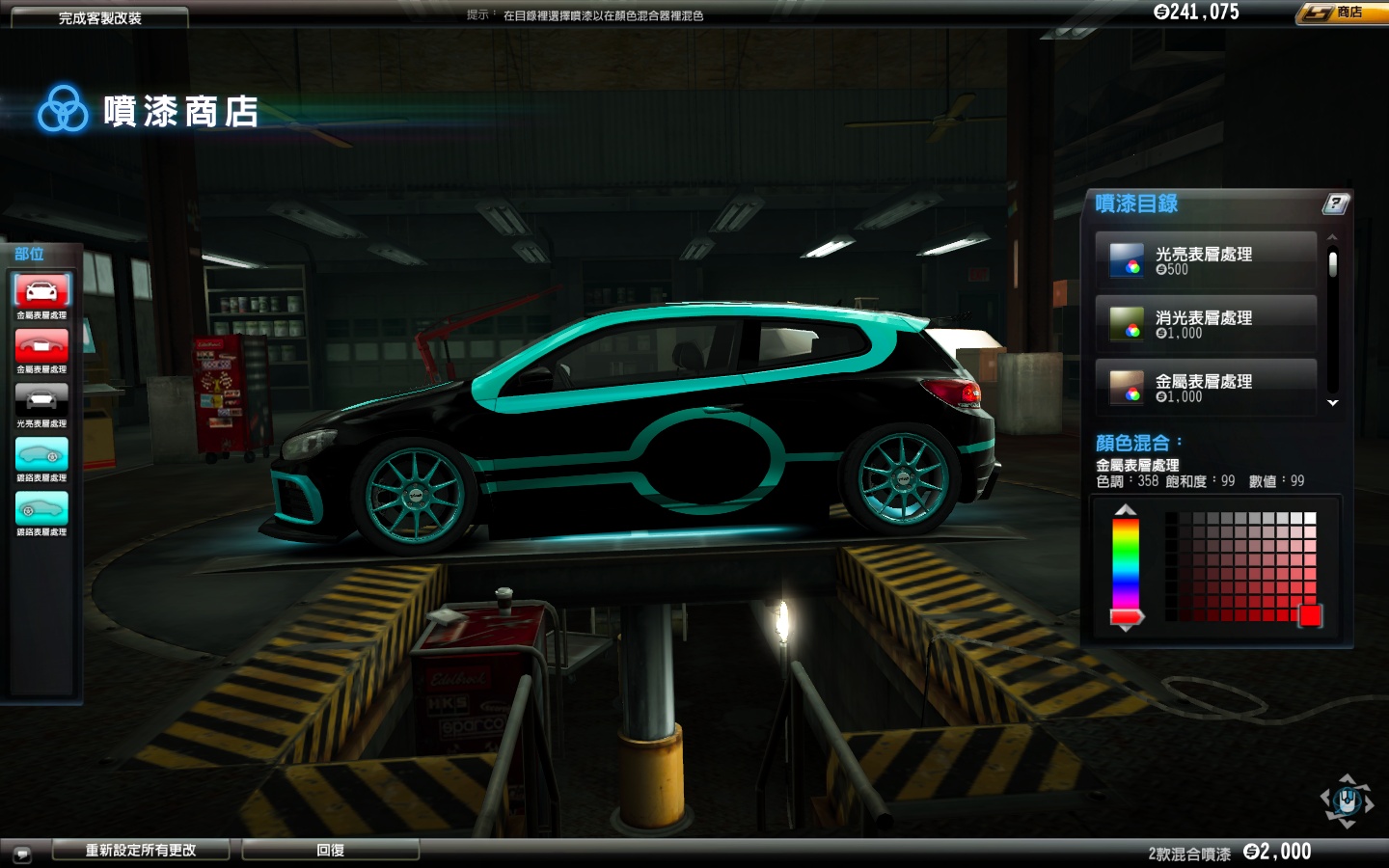Screen dimensions: 1389x868
Task: Click the 2款混合噴漆 label
Action: [1189, 854]
